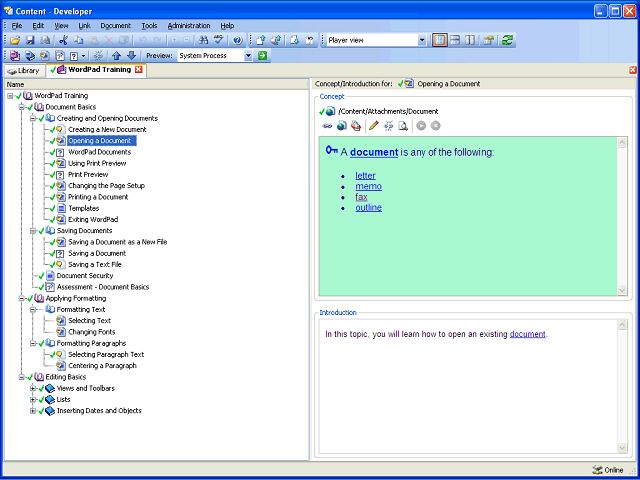Image resolution: width=640 pixels, height=480 pixels.
Task: Click the Online status indicator
Action: click(x=607, y=470)
